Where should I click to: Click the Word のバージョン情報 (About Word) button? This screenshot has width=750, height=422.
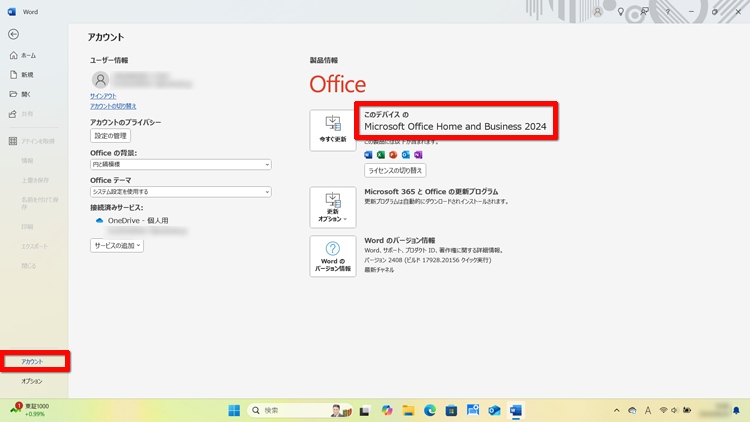332,257
